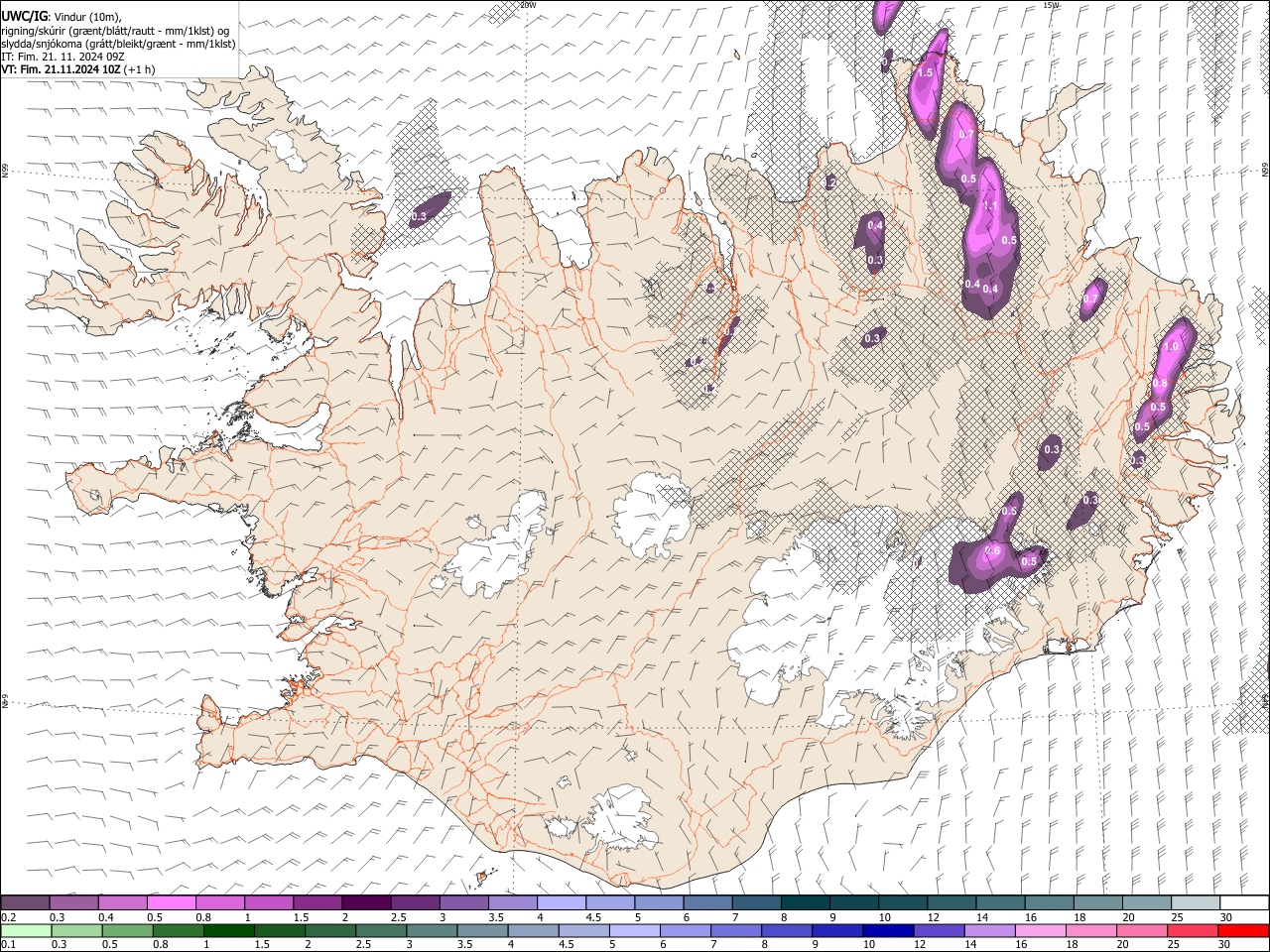Click the '1.0' precipitation value in the east

tap(1171, 347)
